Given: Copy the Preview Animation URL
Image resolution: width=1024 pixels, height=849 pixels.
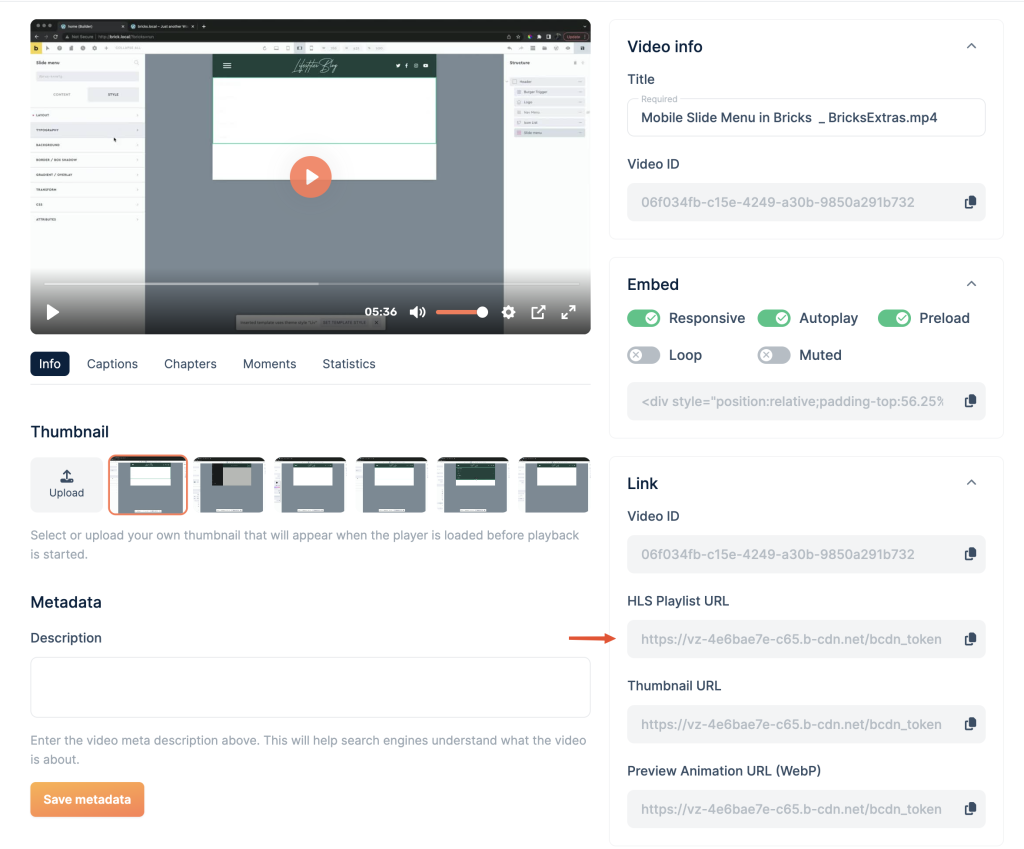Looking at the screenshot, I should pos(969,809).
